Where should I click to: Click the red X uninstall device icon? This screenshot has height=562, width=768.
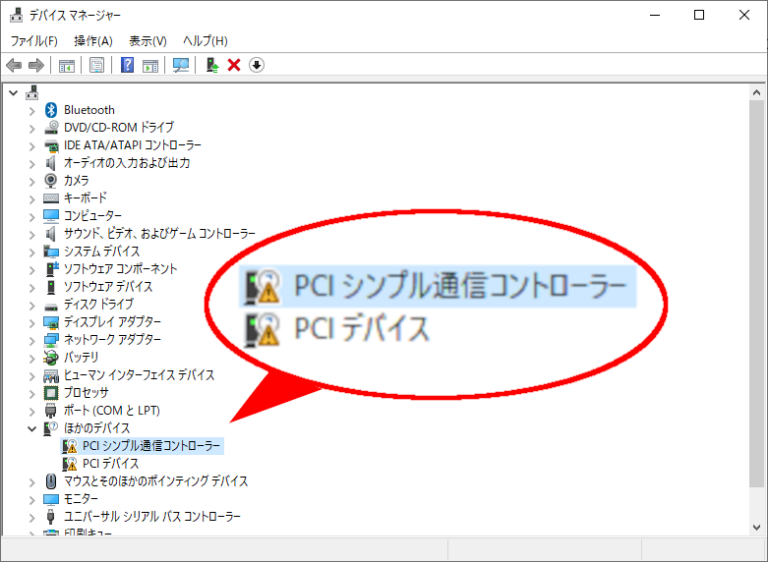pos(234,65)
